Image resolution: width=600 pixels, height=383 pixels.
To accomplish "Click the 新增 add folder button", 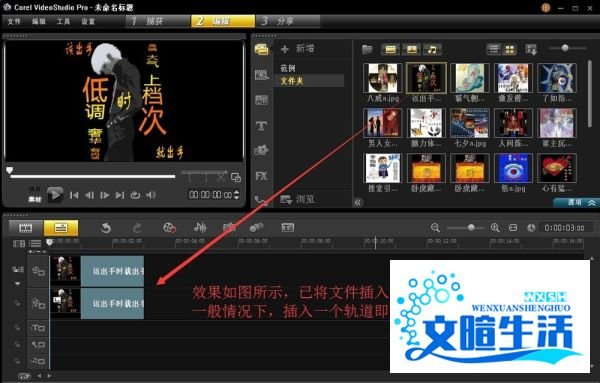I will click(297, 49).
